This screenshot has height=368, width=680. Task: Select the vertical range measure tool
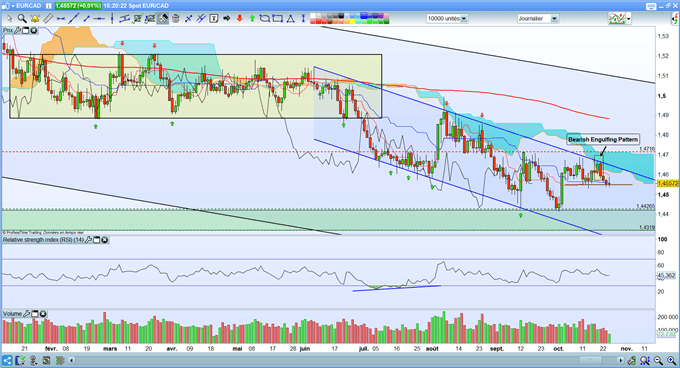coord(303,19)
